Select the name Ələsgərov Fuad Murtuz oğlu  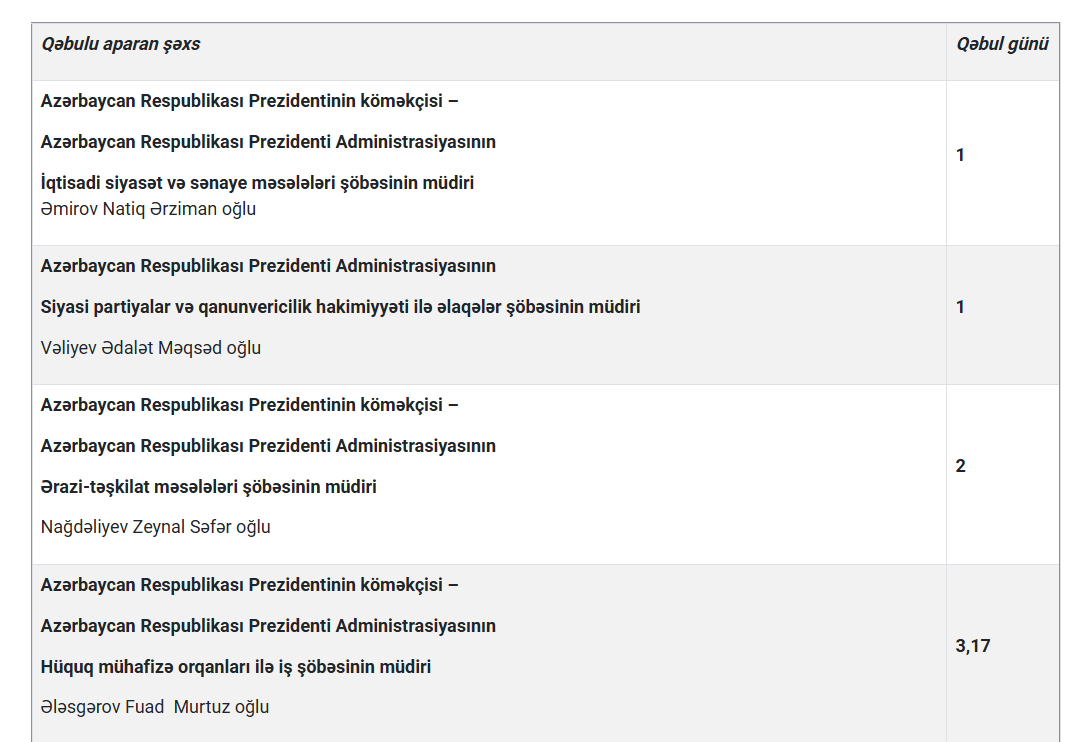coord(155,707)
